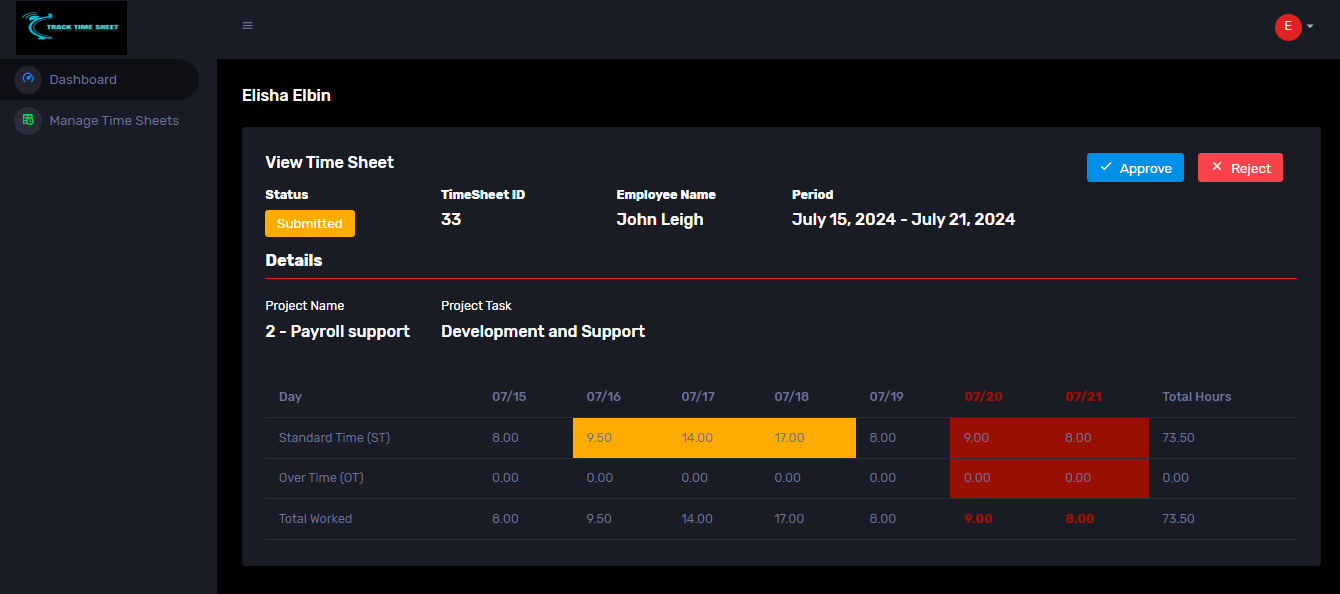Click the checkmark icon in Approve button
This screenshot has width=1340, height=594.
(1106, 167)
